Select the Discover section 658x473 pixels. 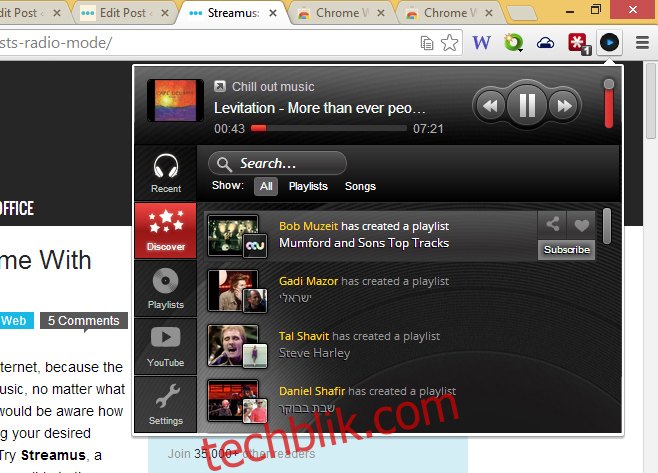[x=166, y=230]
